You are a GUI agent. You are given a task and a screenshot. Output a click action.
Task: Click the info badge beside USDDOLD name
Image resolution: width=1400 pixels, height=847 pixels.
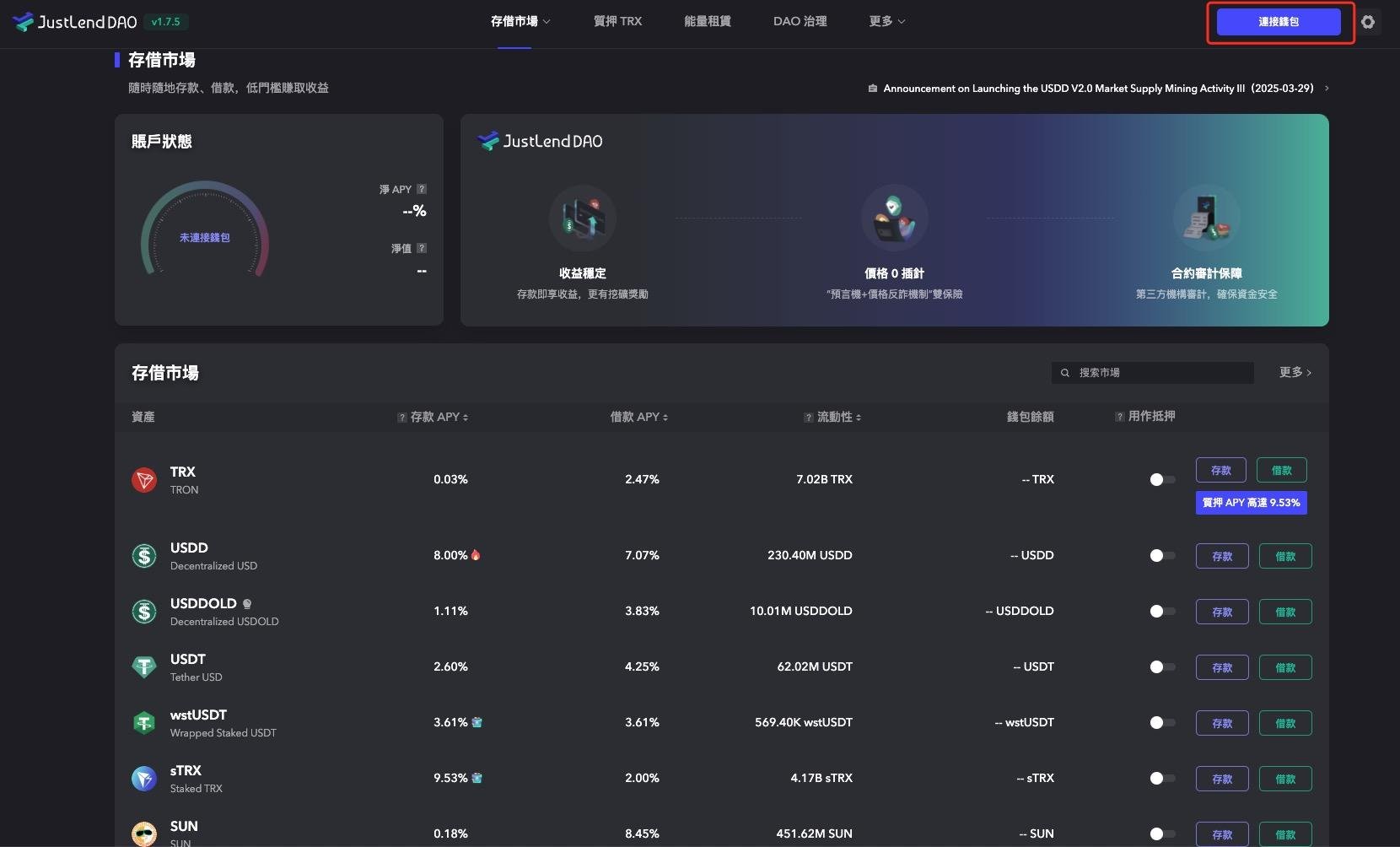click(247, 604)
